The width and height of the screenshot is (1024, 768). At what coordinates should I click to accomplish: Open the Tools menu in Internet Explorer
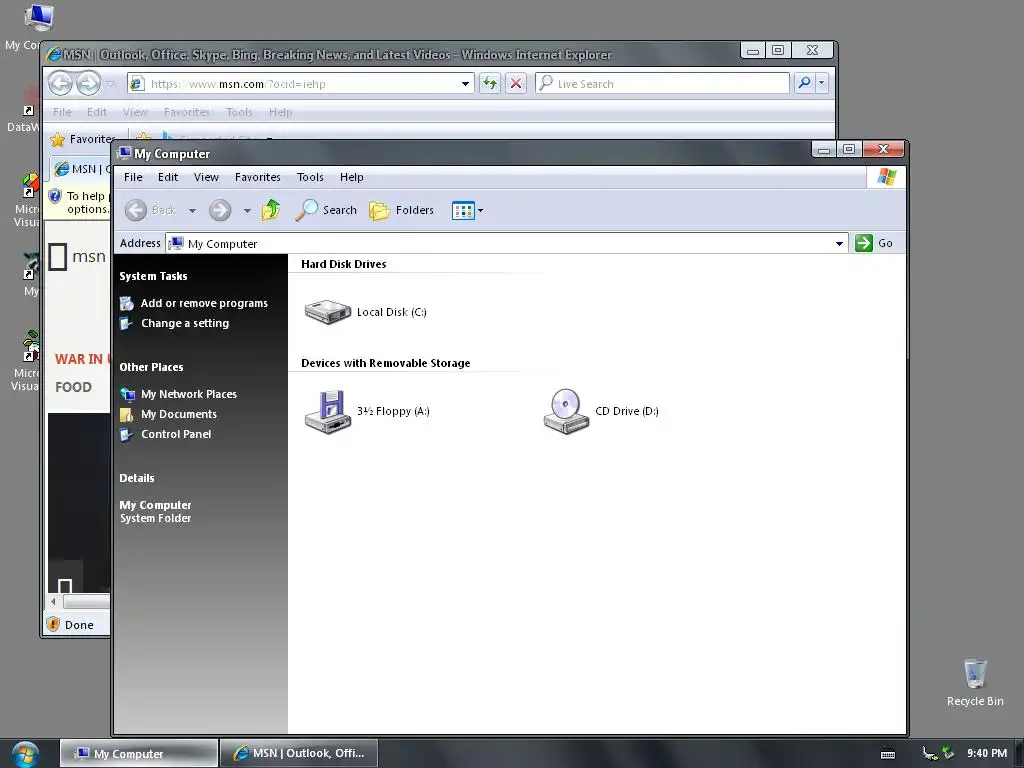[x=239, y=112]
